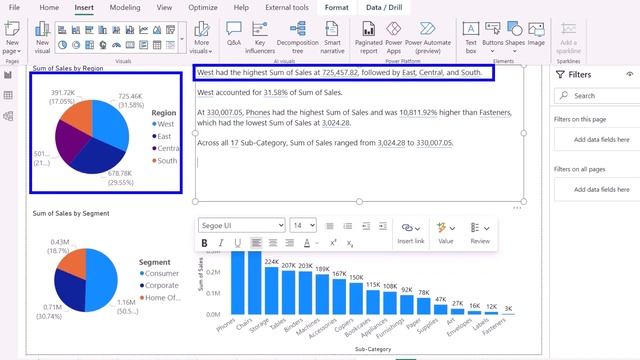This screenshot has height=360, width=640.
Task: Toggle bold formatting
Action: point(204,243)
